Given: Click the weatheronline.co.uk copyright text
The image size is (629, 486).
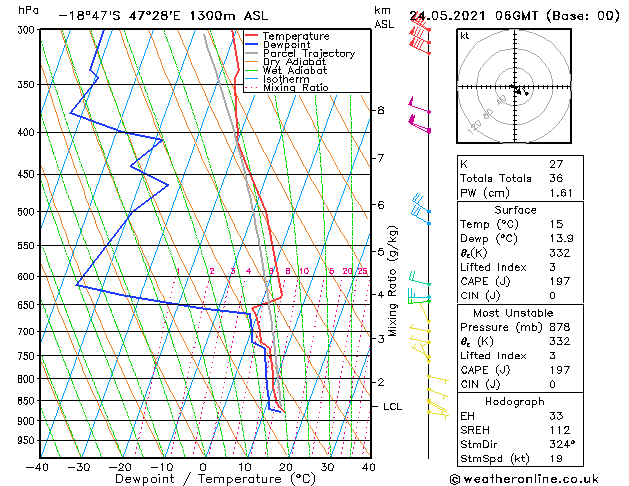Looking at the screenshot, I should pyautogui.click(x=524, y=479).
